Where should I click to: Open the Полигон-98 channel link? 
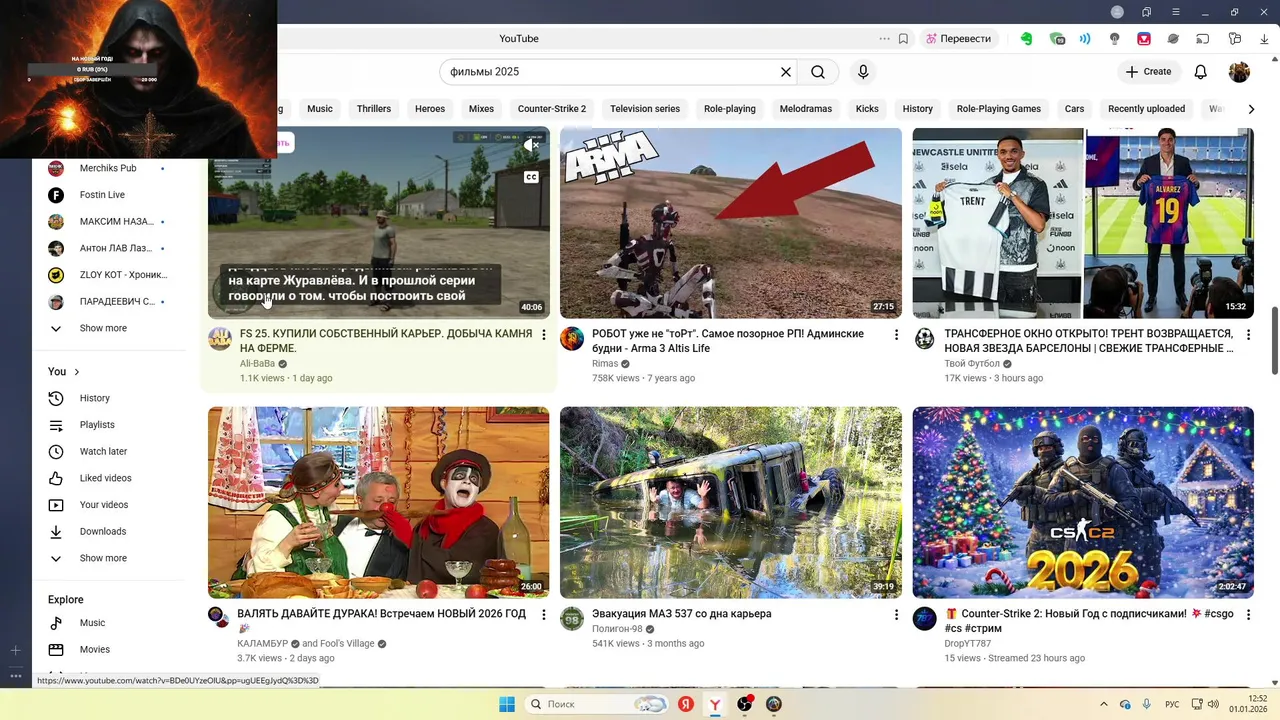coord(617,629)
